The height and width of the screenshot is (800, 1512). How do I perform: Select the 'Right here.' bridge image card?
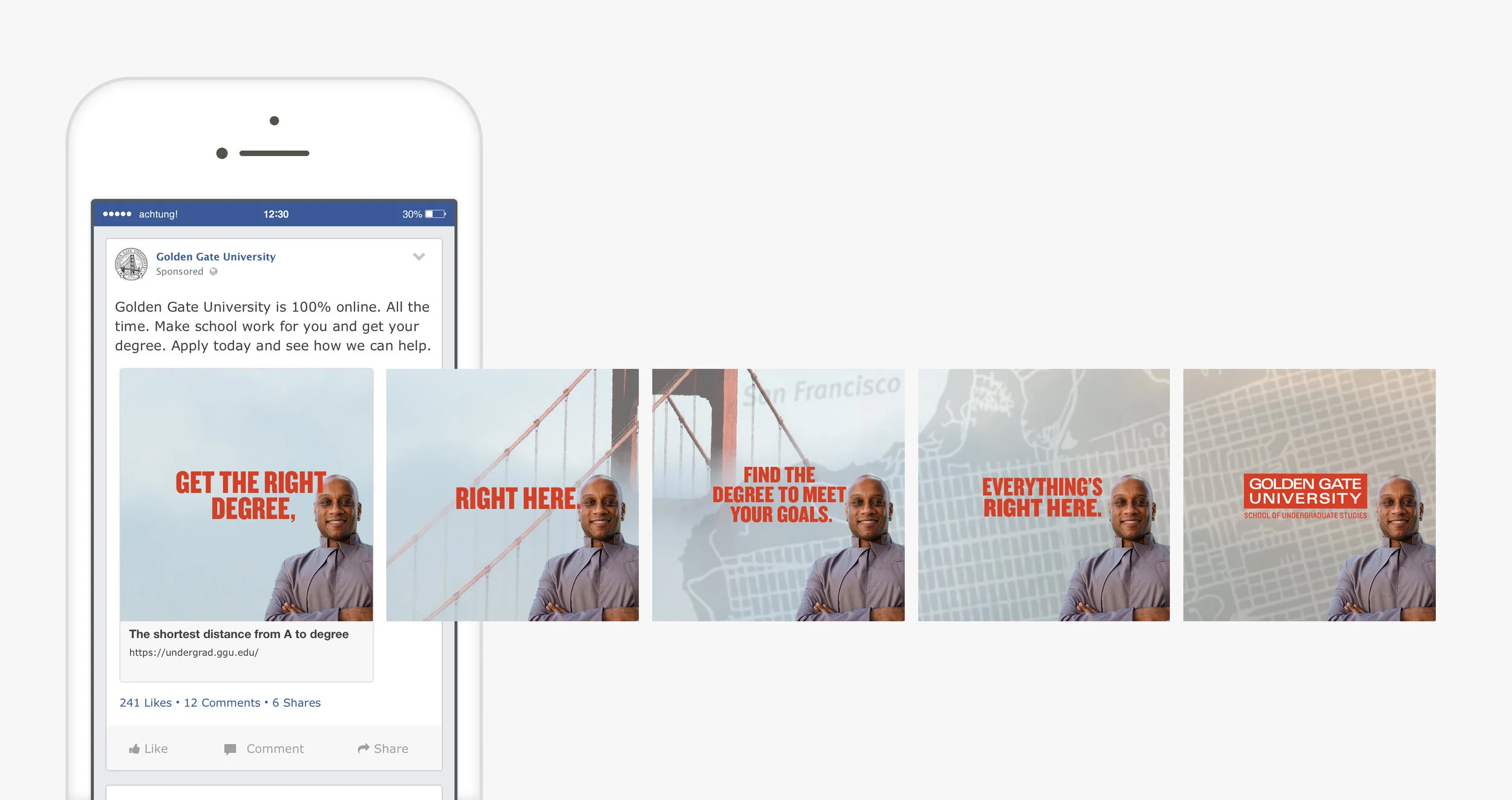pyautogui.click(x=512, y=495)
